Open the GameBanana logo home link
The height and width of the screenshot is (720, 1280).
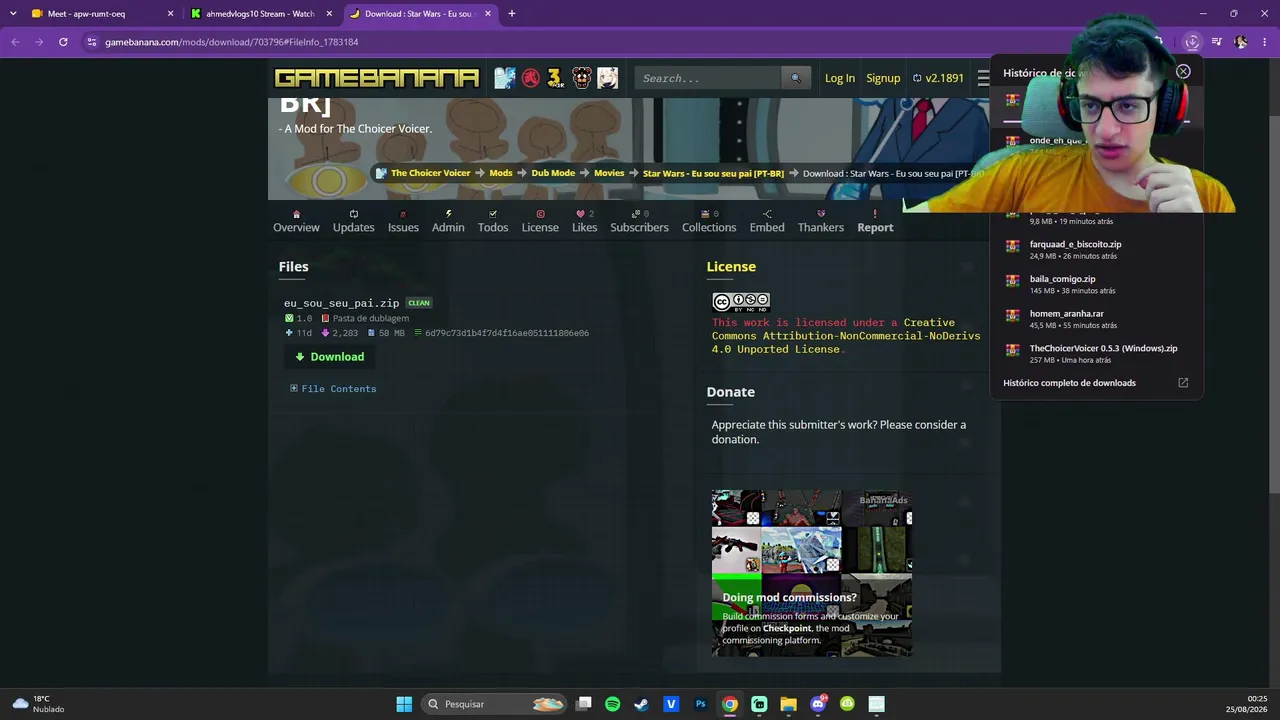377,78
